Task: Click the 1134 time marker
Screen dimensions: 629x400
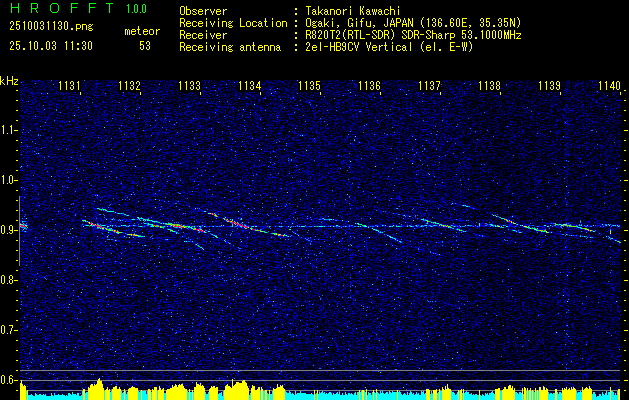Action: click(x=250, y=85)
